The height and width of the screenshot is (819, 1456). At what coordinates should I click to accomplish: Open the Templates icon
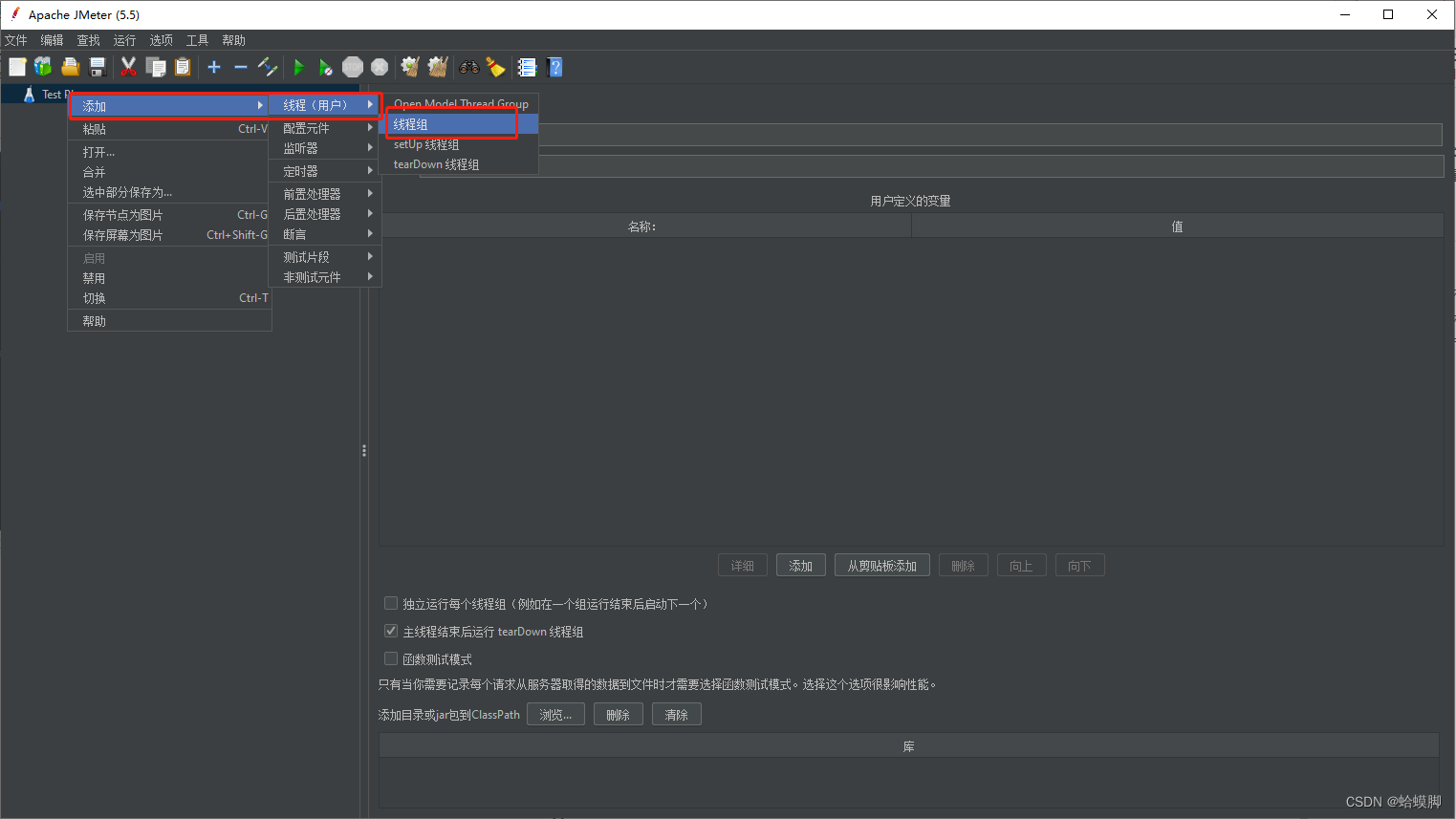(43, 67)
